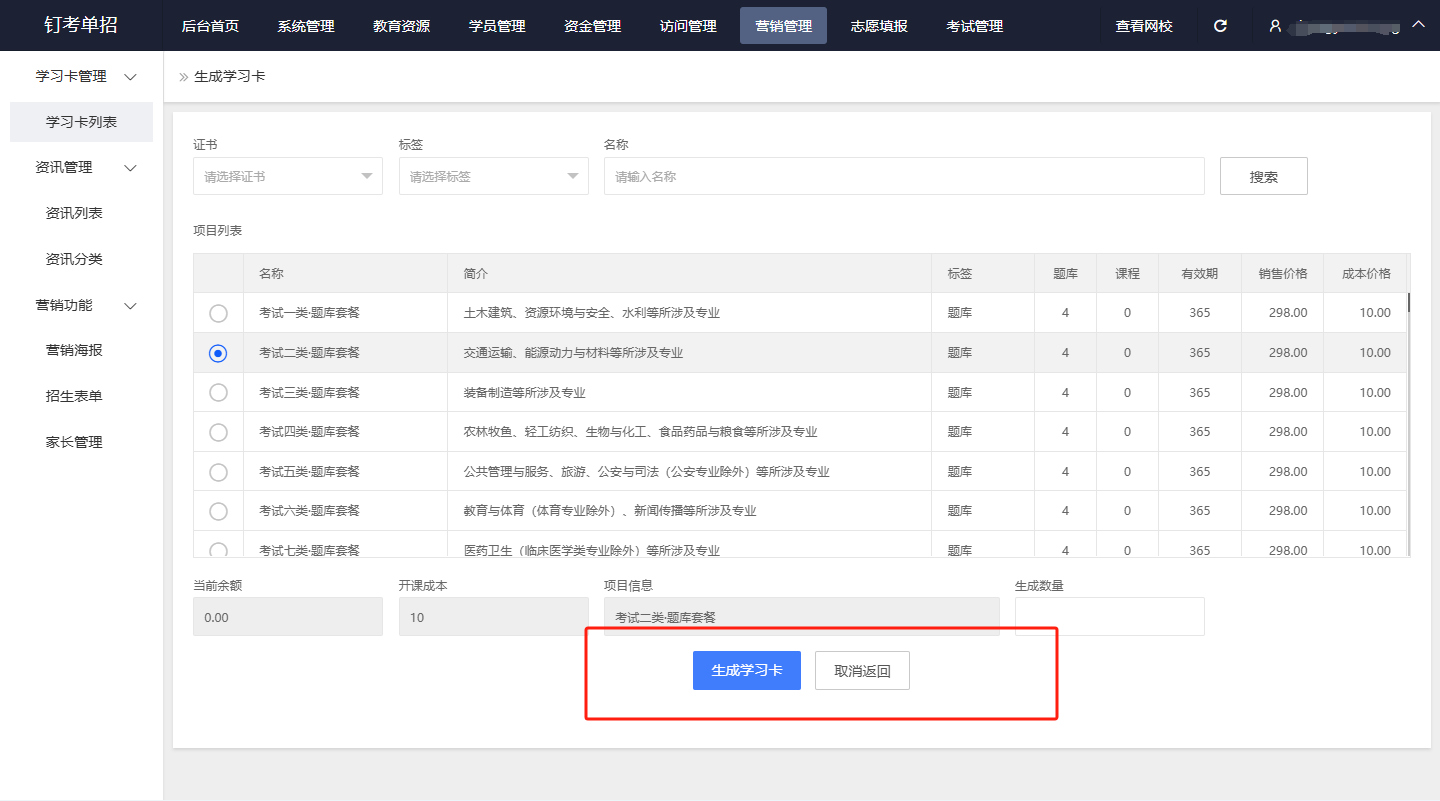Open the 证书 dropdown selector
This screenshot has width=1440, height=801.
point(287,176)
